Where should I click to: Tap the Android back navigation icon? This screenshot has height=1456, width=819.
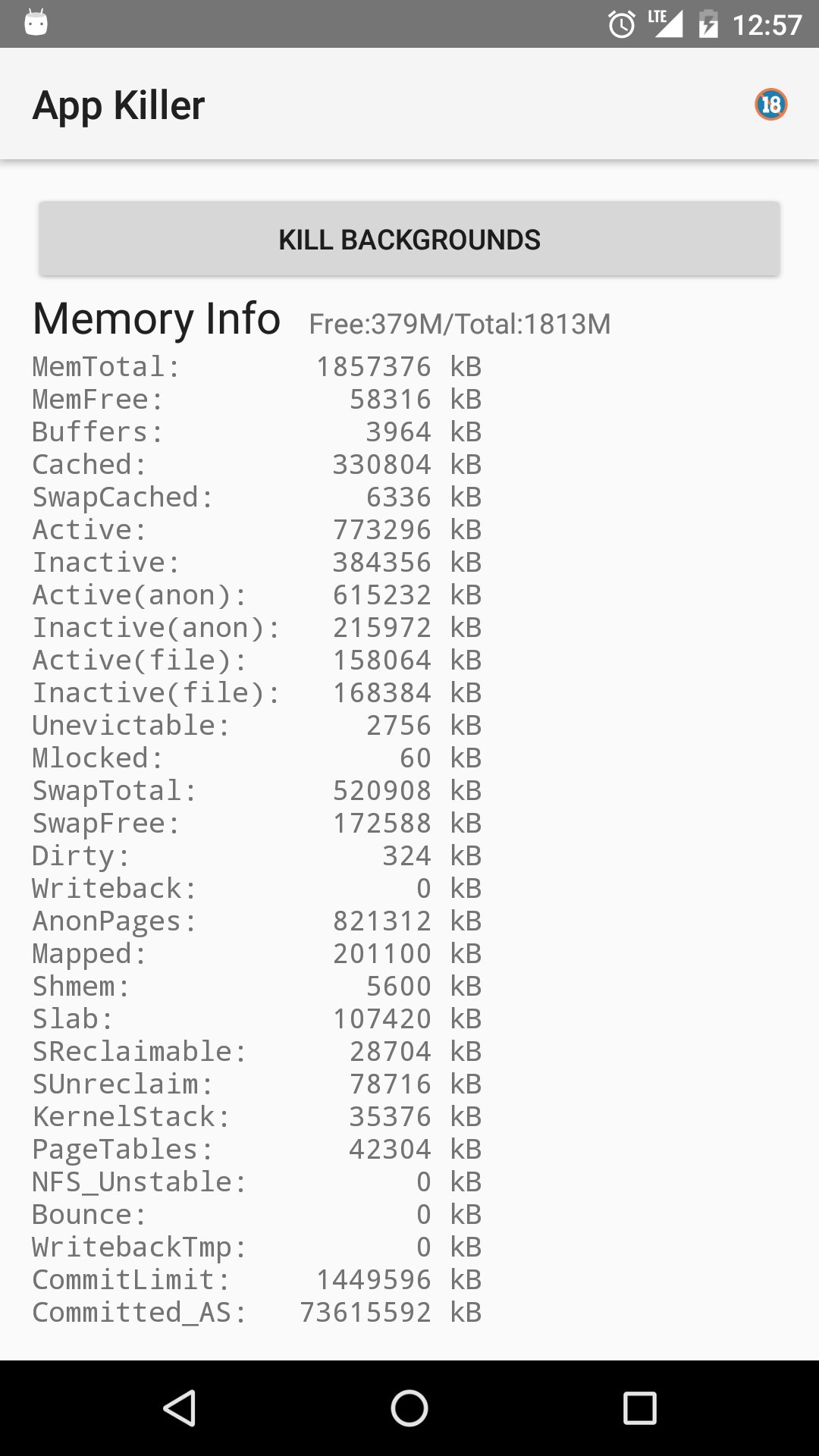coord(180,1408)
